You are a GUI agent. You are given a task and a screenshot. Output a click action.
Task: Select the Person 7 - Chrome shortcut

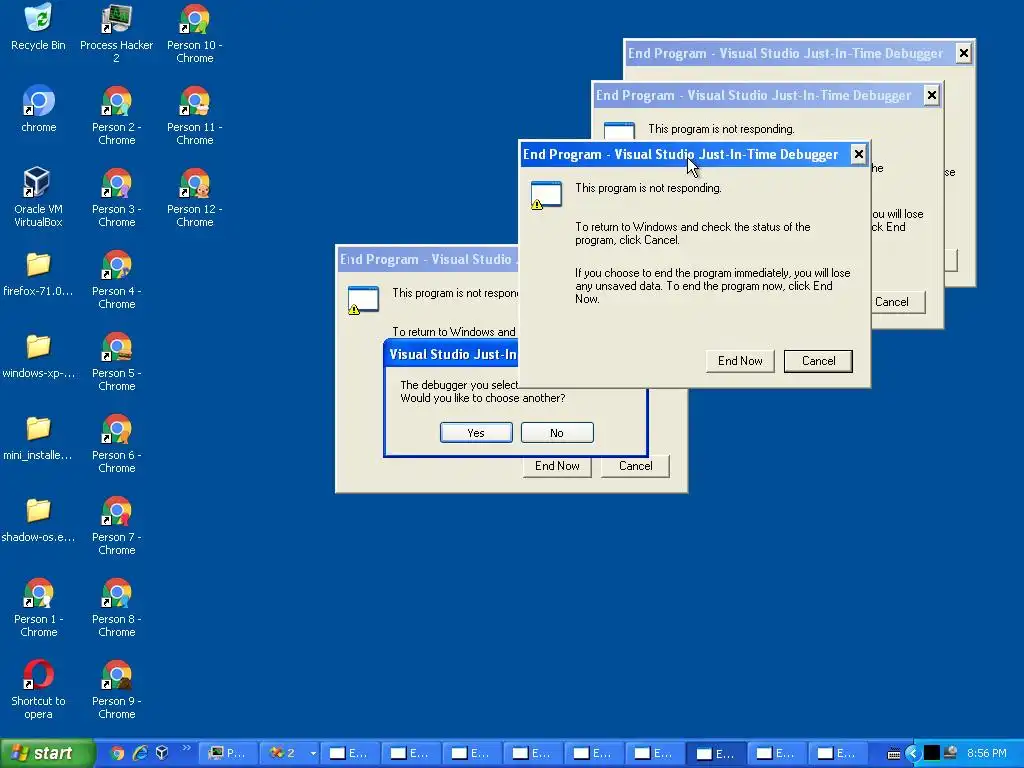tap(116, 526)
